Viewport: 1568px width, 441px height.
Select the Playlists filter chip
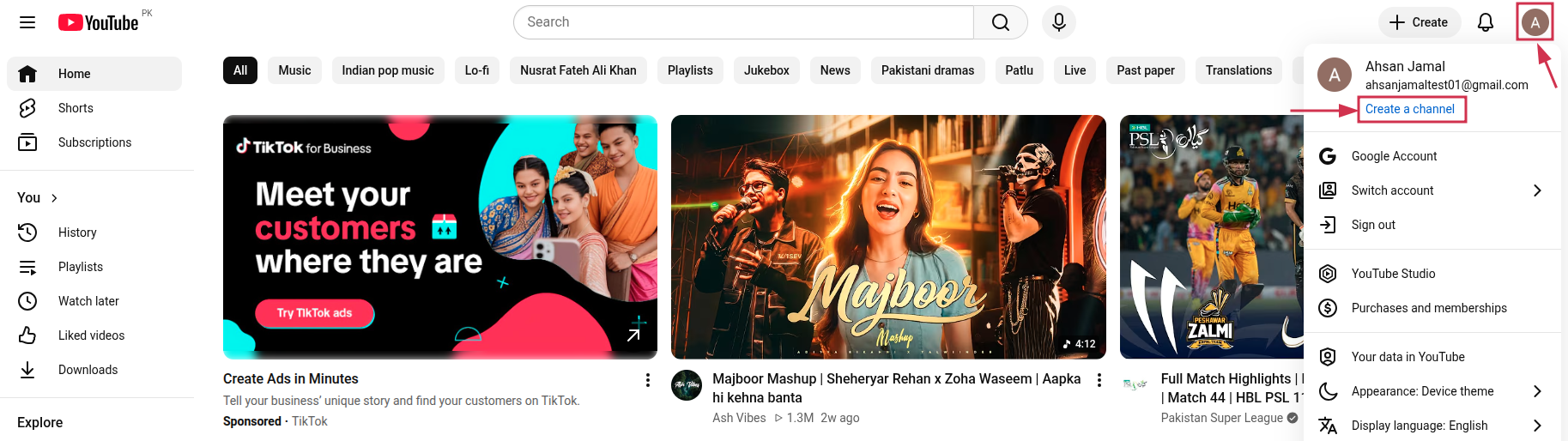[x=690, y=70]
